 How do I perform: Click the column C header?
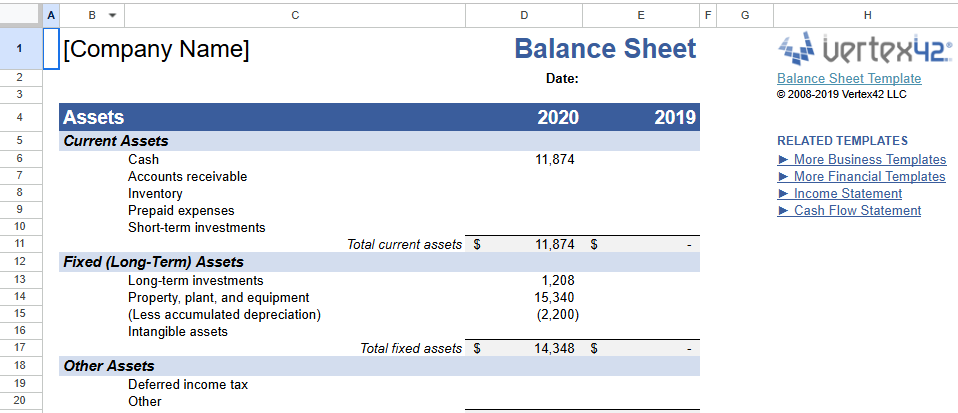point(294,15)
